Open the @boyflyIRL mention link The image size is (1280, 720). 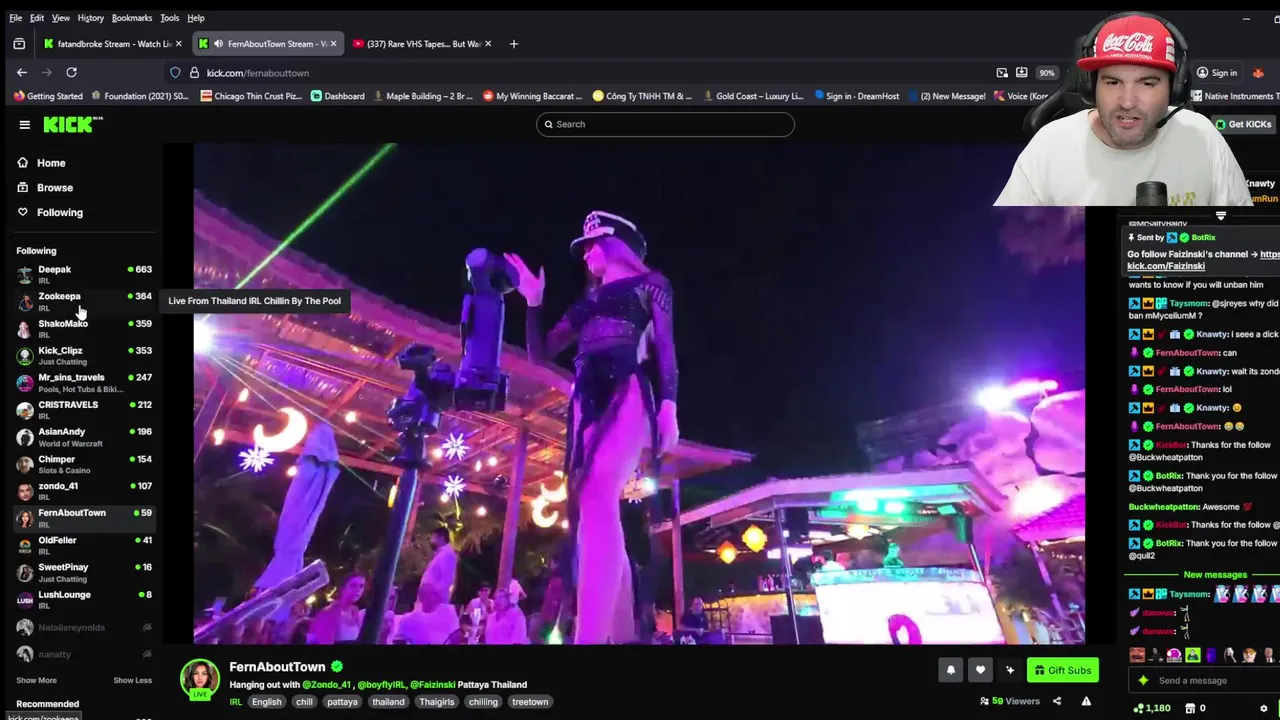tap(381, 685)
